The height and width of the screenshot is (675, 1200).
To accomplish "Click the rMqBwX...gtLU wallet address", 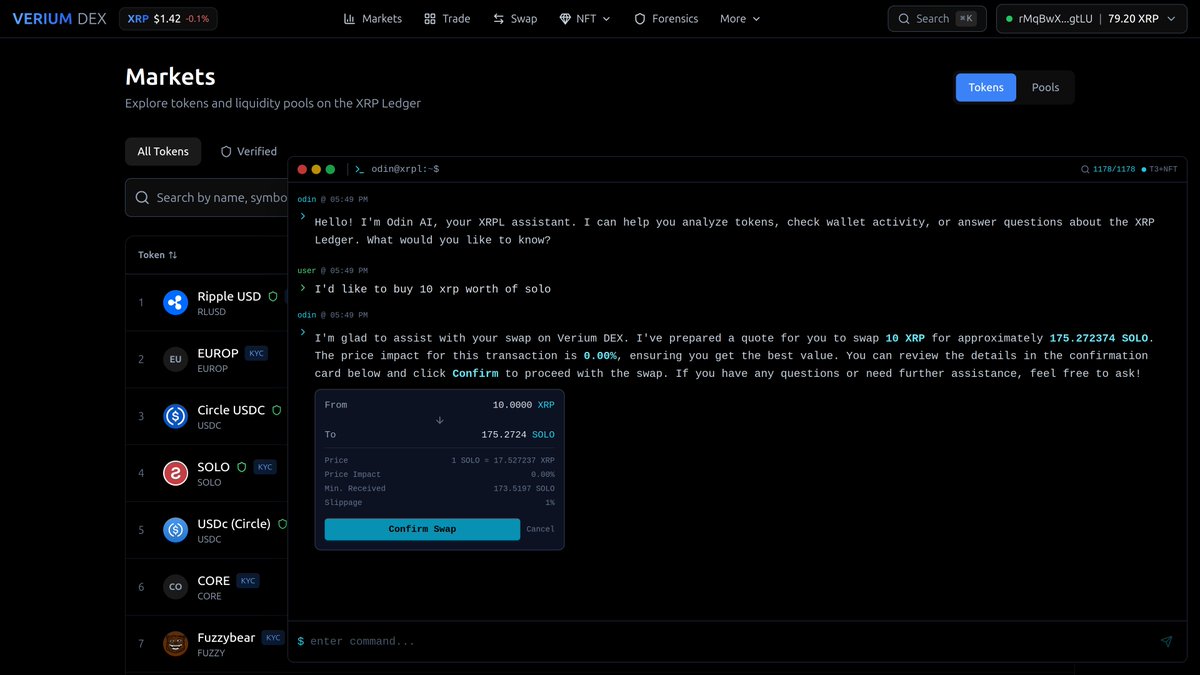I will tap(1056, 19).
